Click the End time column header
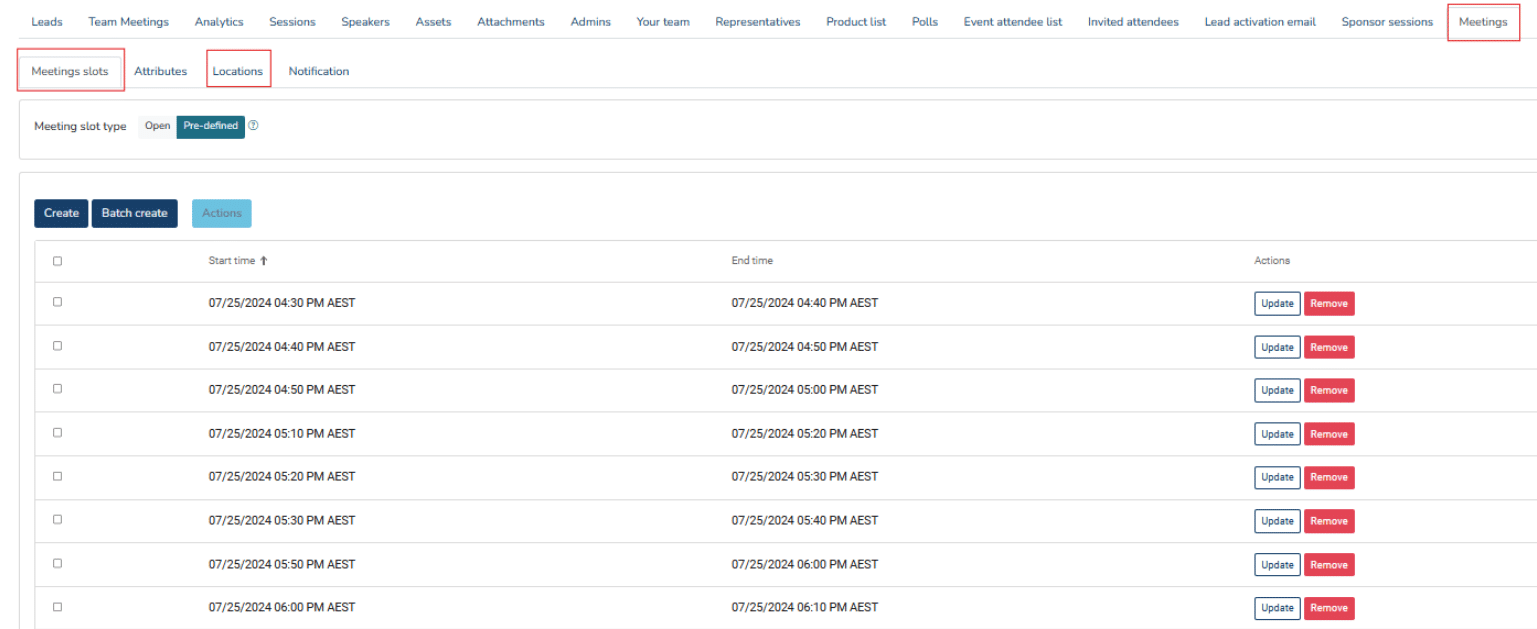The image size is (1537, 629). point(752,261)
